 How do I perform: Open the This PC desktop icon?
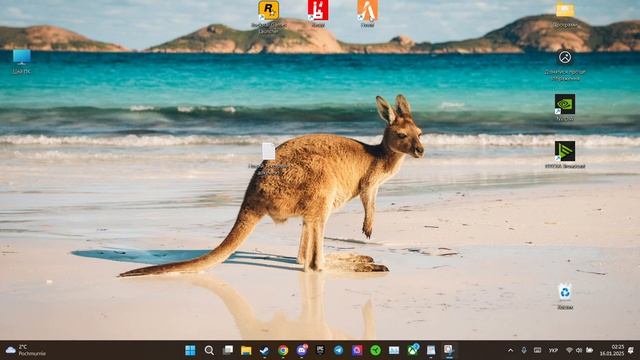click(22, 62)
